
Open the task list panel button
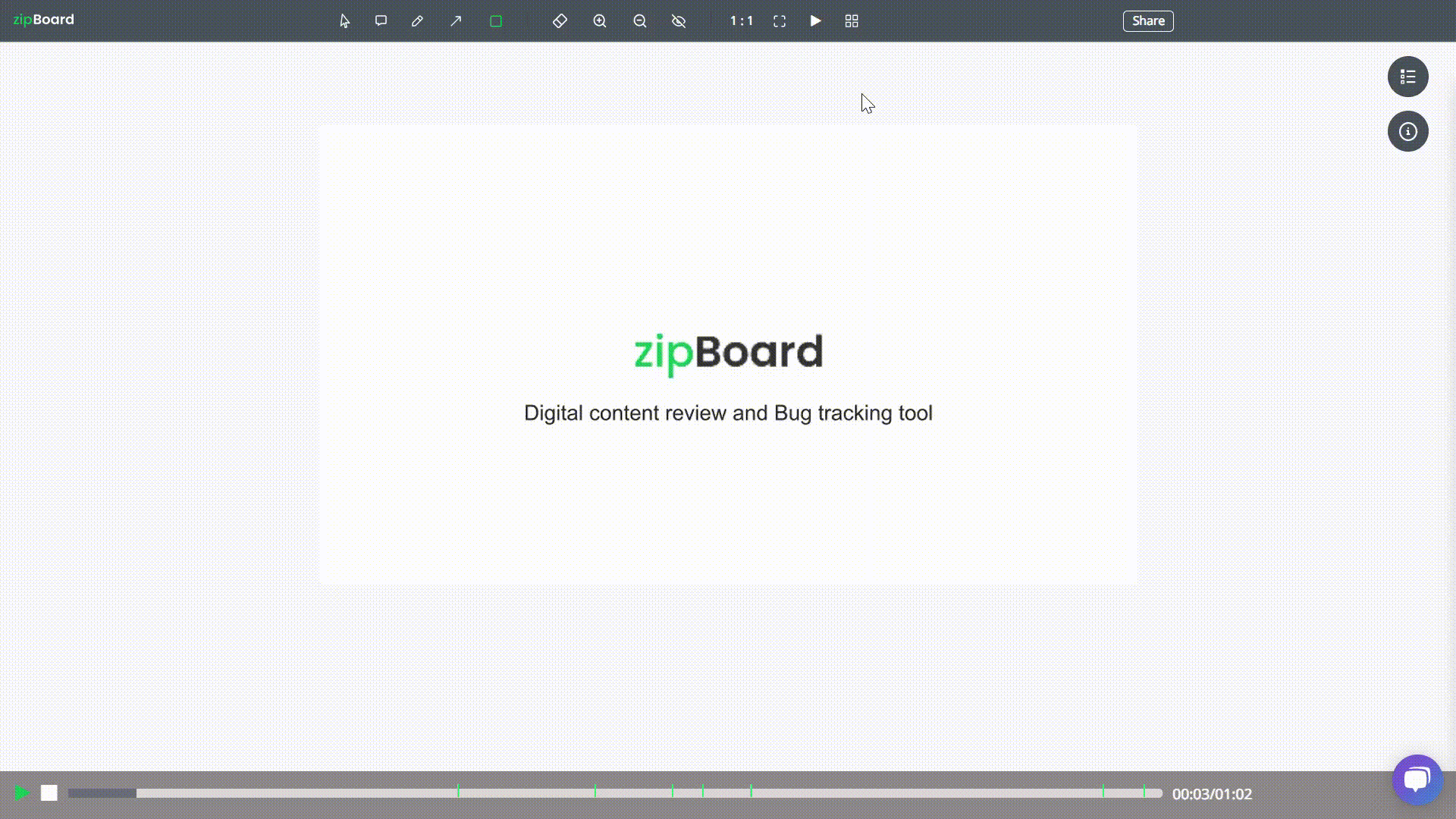click(x=1408, y=77)
